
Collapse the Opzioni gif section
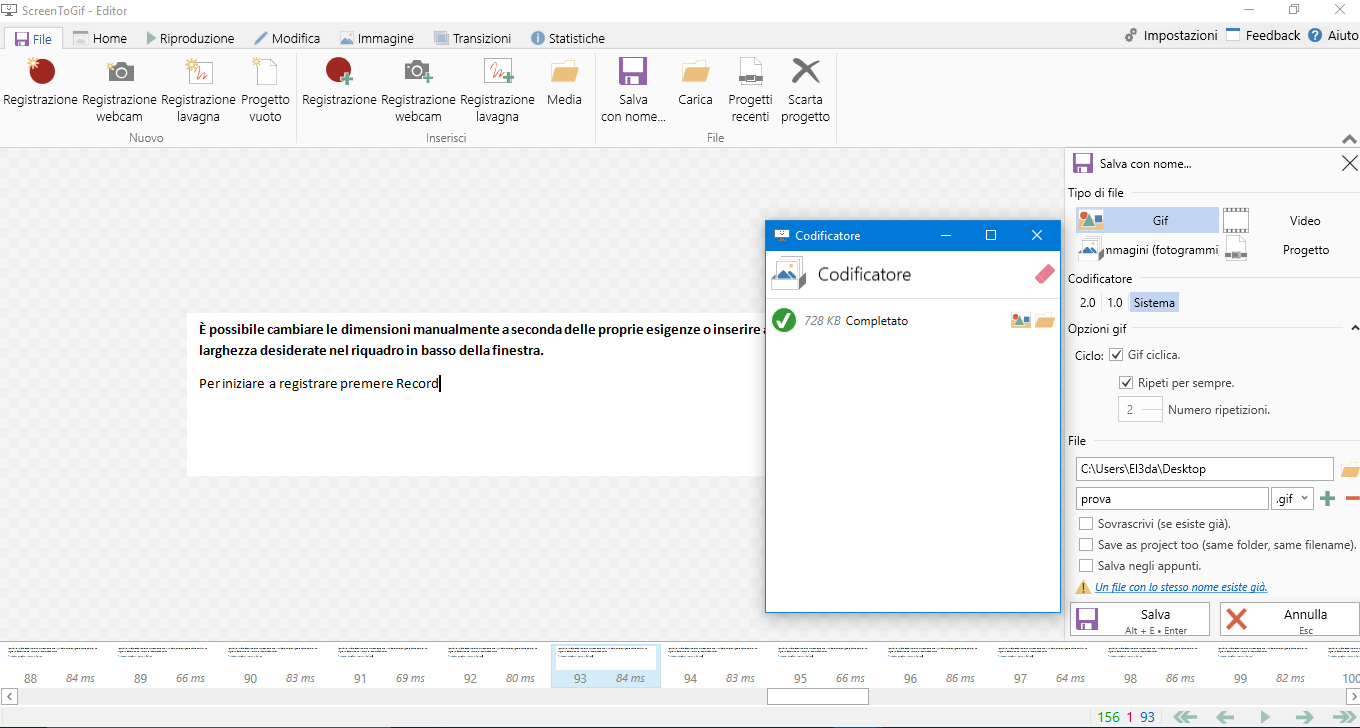tap(1355, 326)
